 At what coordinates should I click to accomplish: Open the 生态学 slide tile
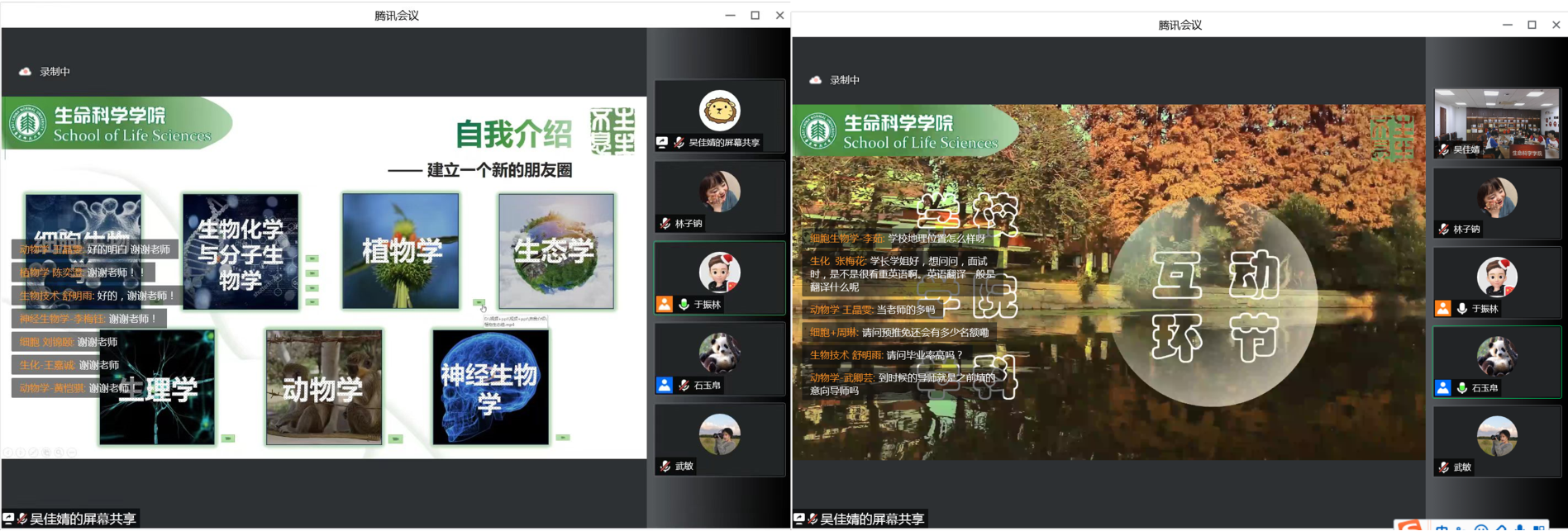click(555, 251)
